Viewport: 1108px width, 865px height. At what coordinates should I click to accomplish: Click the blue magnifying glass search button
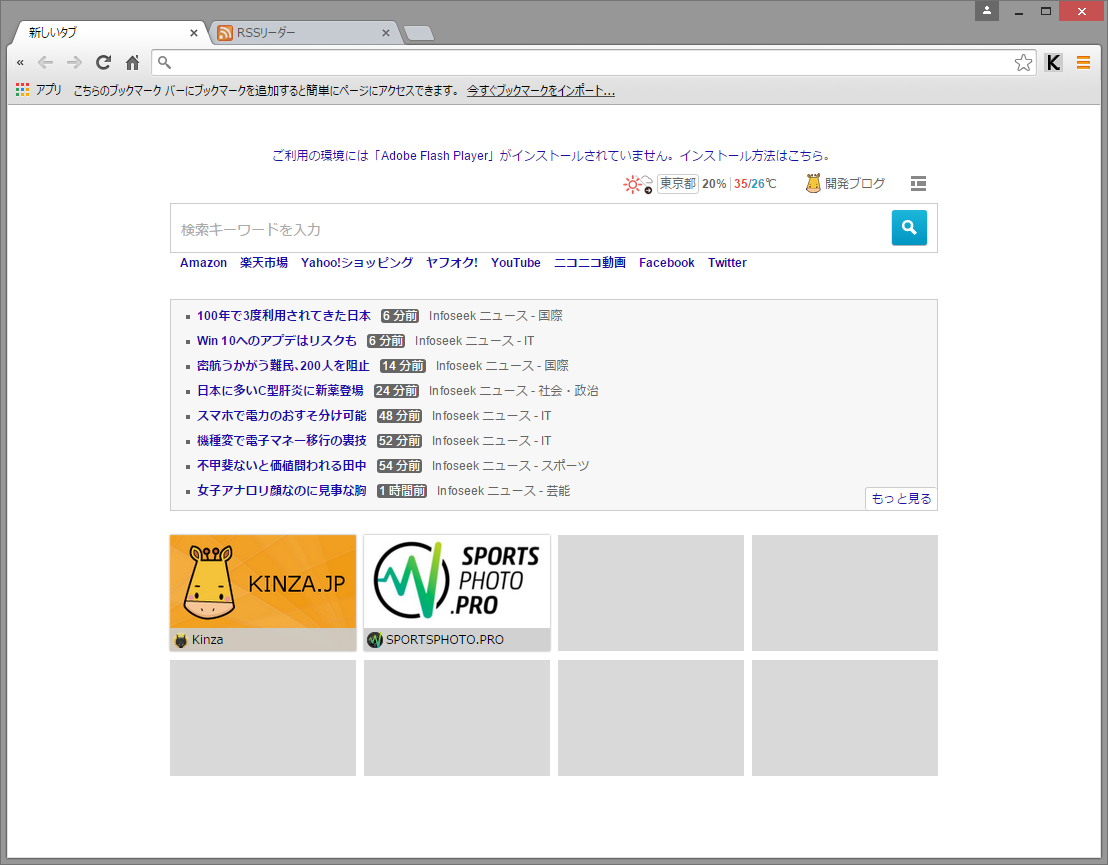click(908, 228)
